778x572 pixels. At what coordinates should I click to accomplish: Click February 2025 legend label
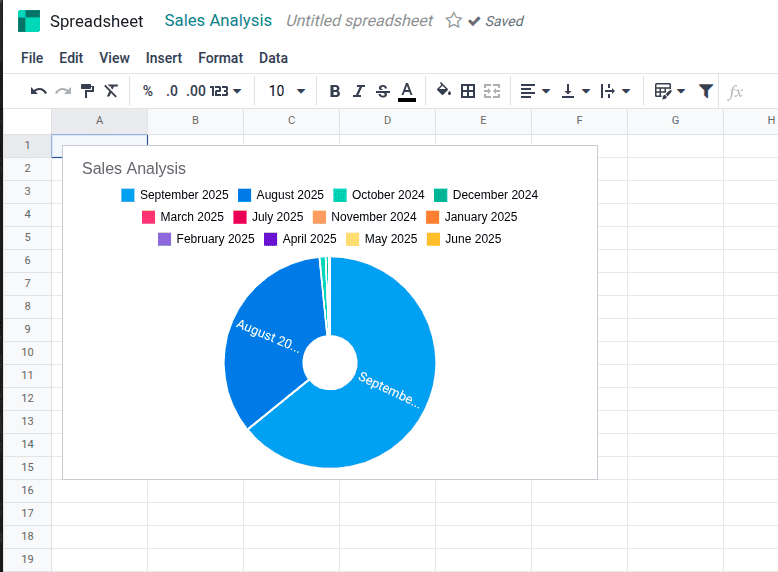[x=215, y=239]
